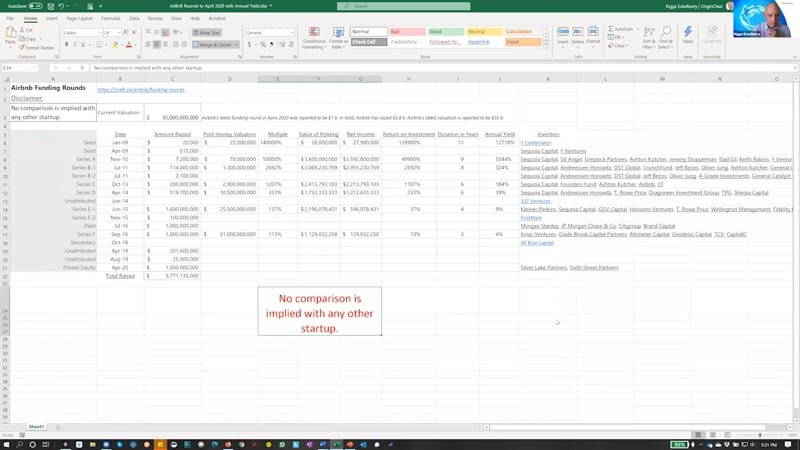The width and height of the screenshot is (800, 450).
Task: Click the Format Painter brush
Action: click(22, 47)
